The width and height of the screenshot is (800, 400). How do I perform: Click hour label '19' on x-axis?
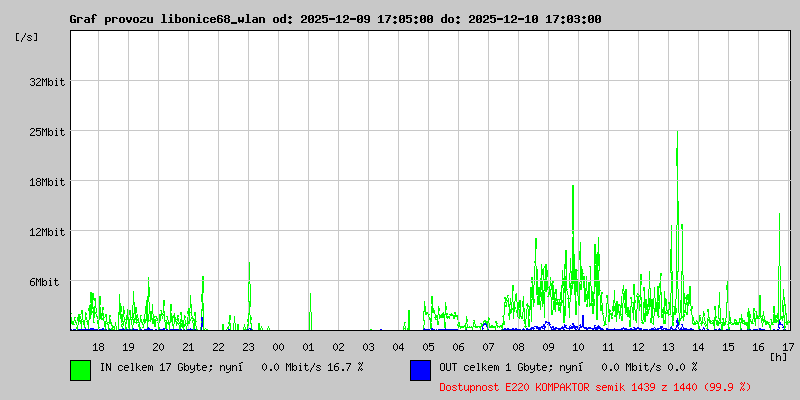click(129, 347)
